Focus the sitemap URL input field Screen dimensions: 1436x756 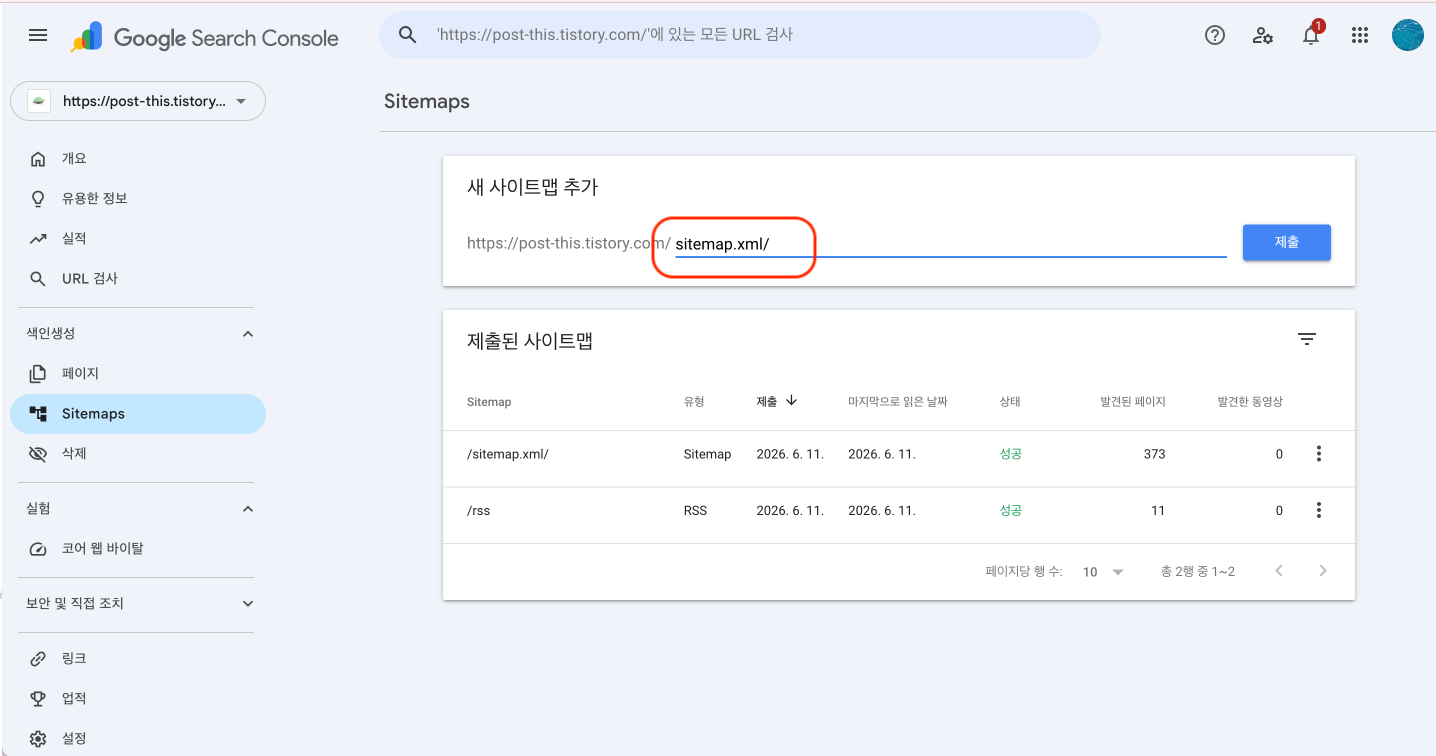pyautogui.click(x=950, y=243)
